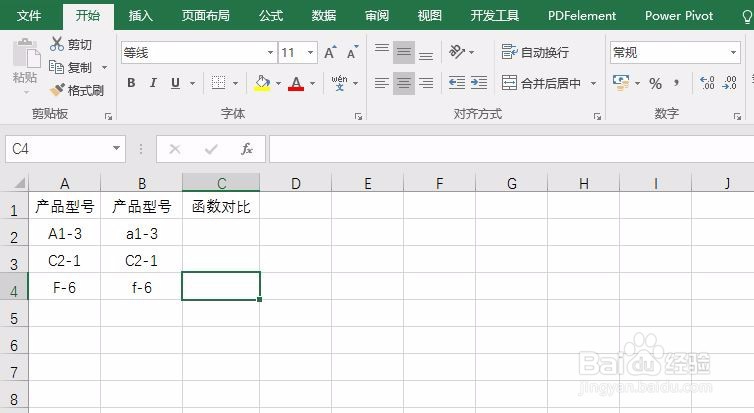Click the accounting currency format icon
Image resolution: width=754 pixels, height=413 pixels.
621,83
